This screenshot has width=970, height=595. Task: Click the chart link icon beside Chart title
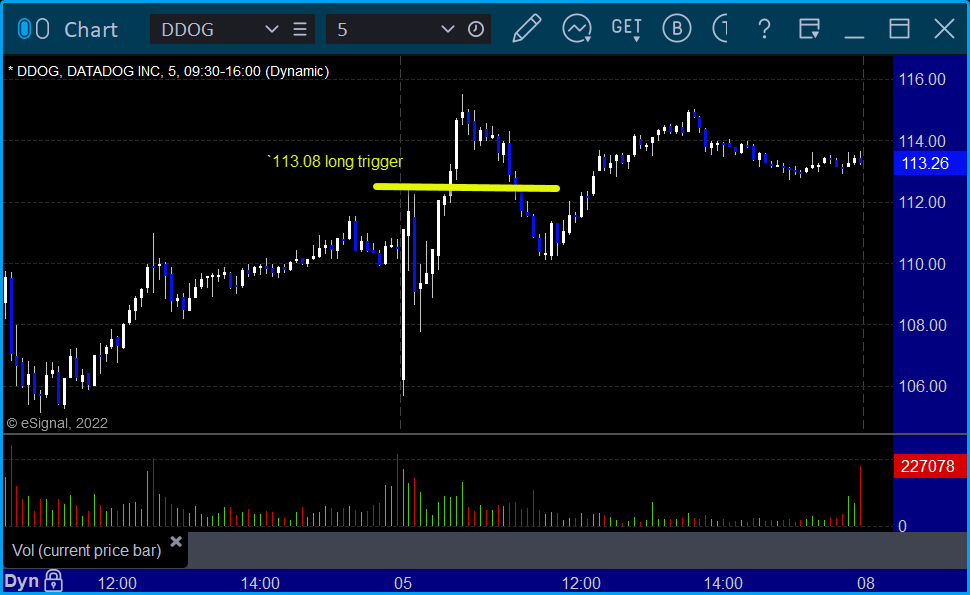tap(33, 29)
